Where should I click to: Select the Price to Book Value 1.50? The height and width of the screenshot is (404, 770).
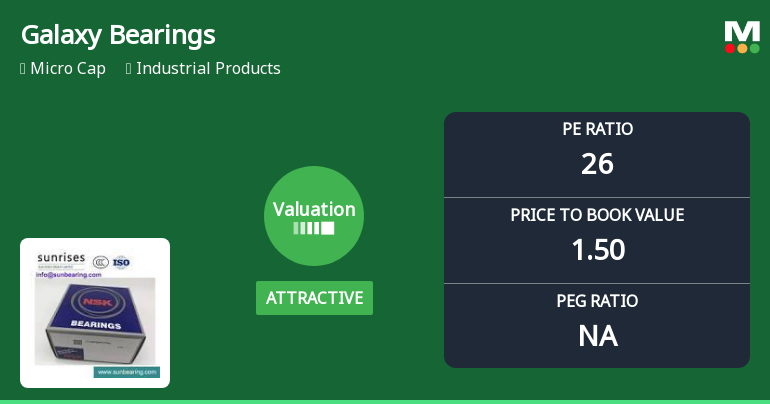pyautogui.click(x=597, y=250)
